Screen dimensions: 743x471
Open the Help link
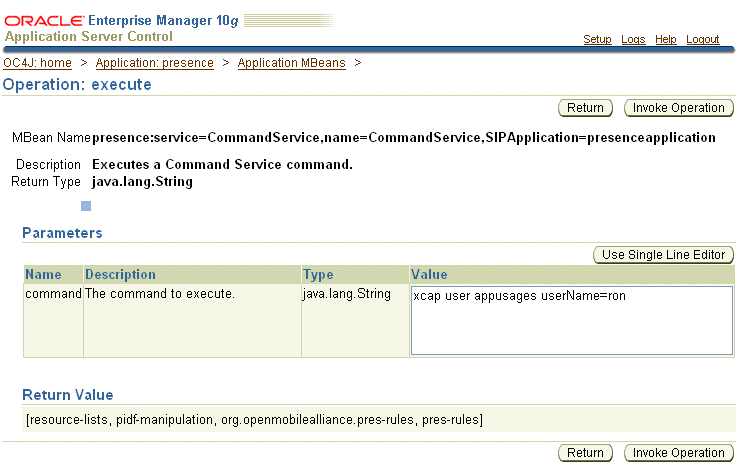(x=665, y=39)
